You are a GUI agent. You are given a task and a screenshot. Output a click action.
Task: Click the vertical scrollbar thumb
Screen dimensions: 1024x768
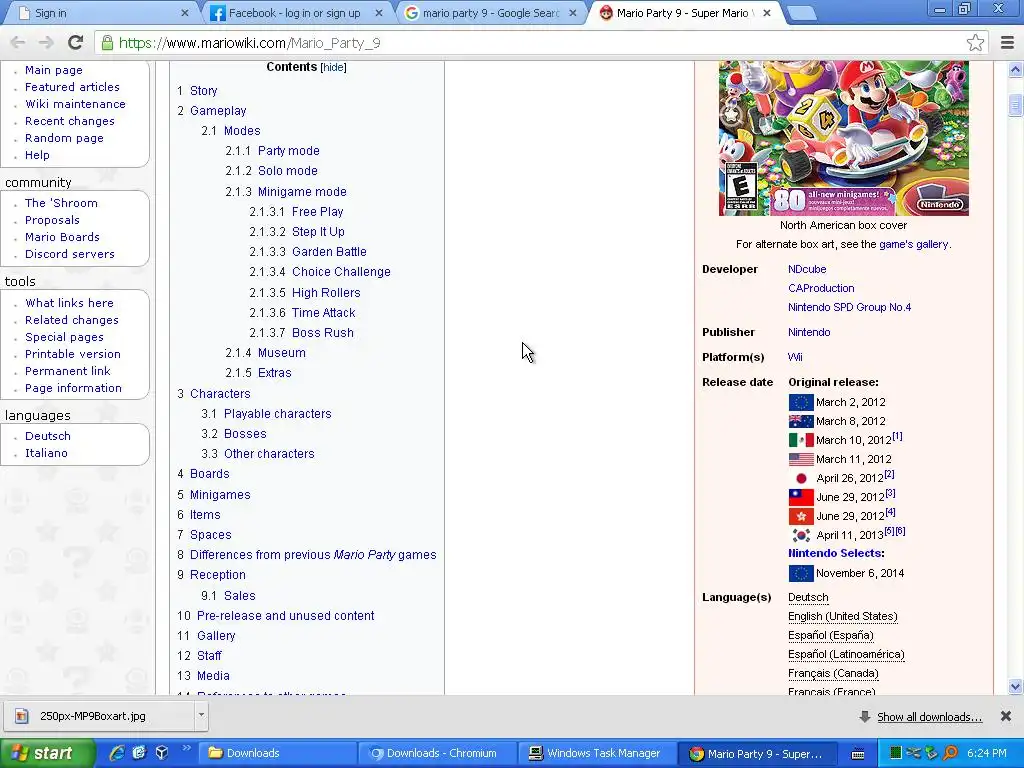point(1015,104)
